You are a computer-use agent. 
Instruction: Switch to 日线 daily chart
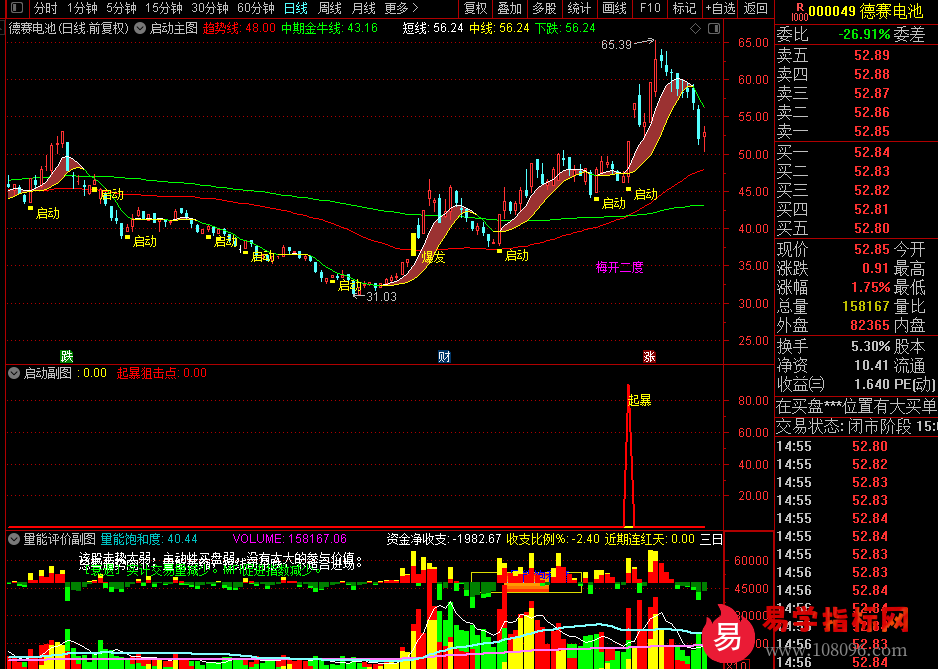click(x=296, y=8)
